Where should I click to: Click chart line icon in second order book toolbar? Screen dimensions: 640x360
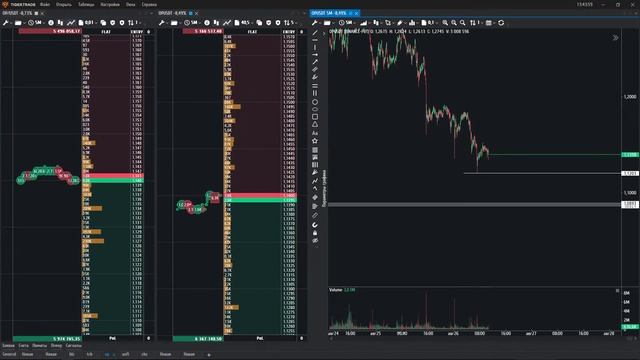(x=227, y=23)
